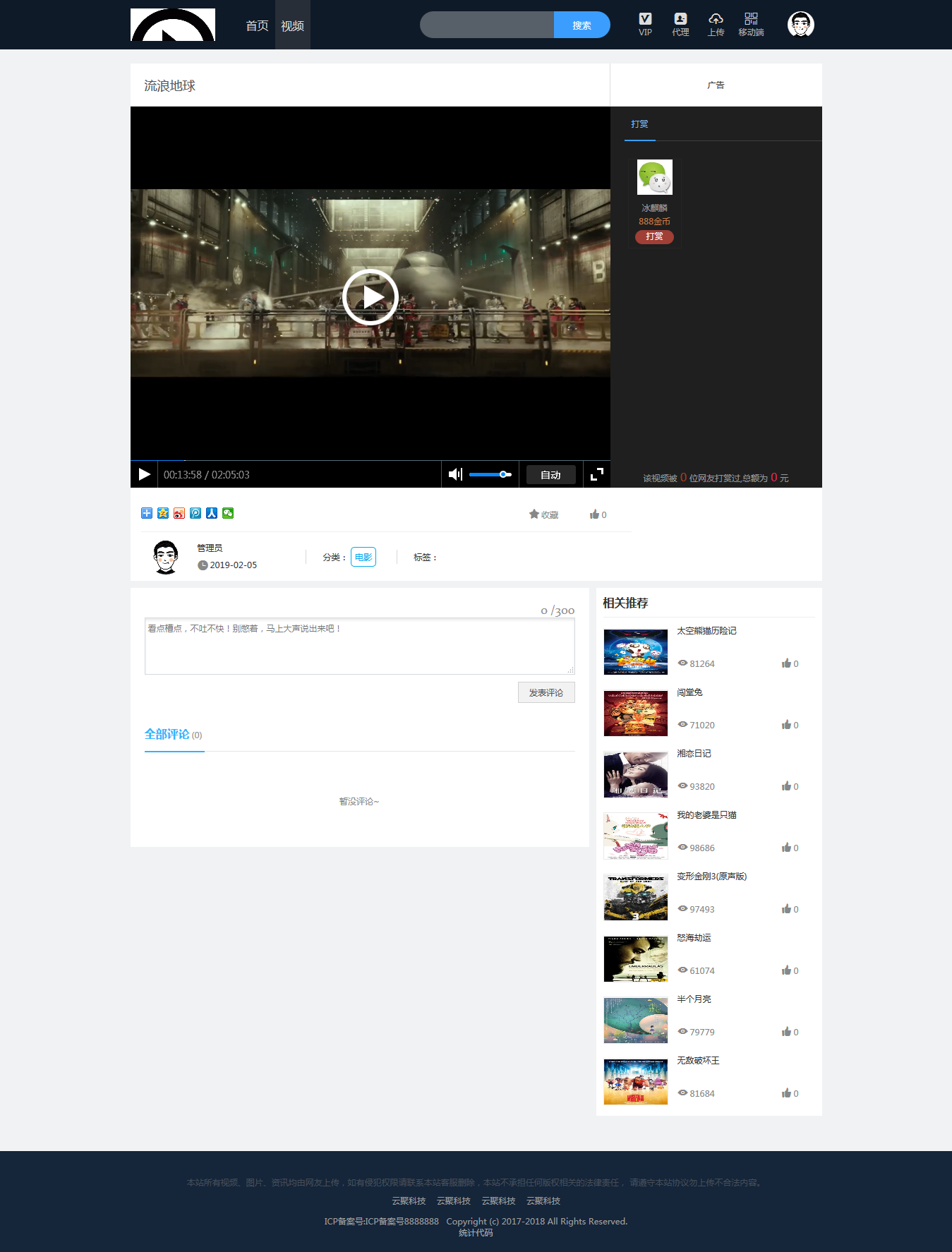Open the 变形金刚3(原声版) thumbnail
952x1252 pixels.
(636, 898)
